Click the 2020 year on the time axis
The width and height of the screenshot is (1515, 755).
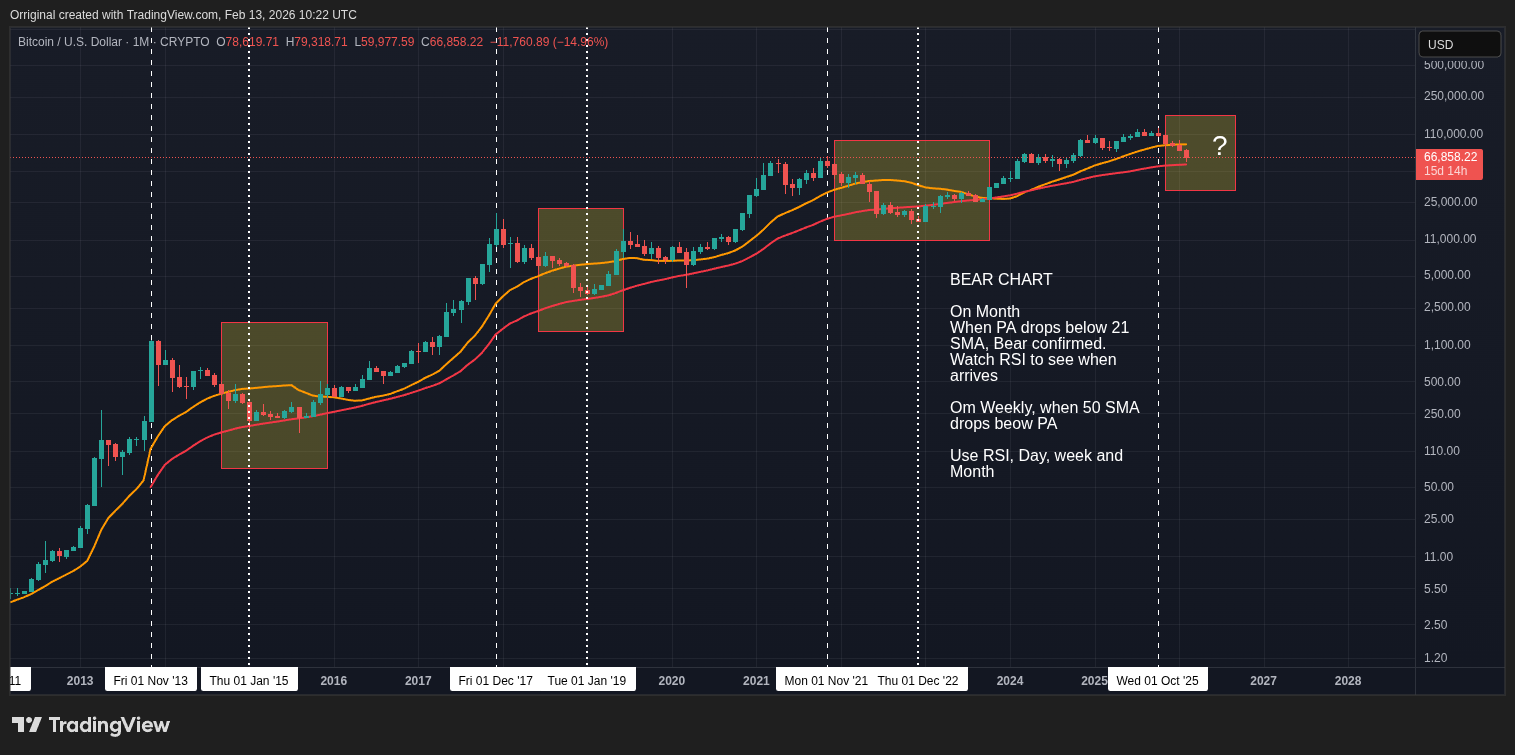point(672,681)
